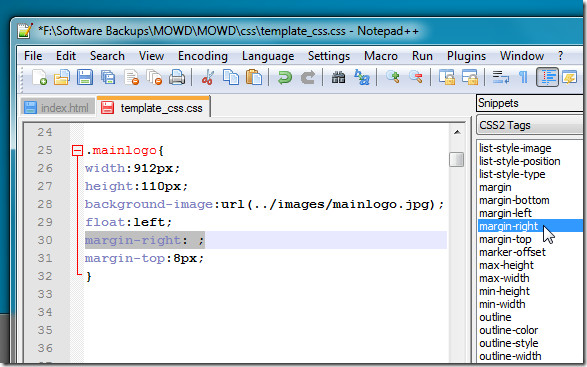
Task: Select max-height snippet
Action: point(506,266)
